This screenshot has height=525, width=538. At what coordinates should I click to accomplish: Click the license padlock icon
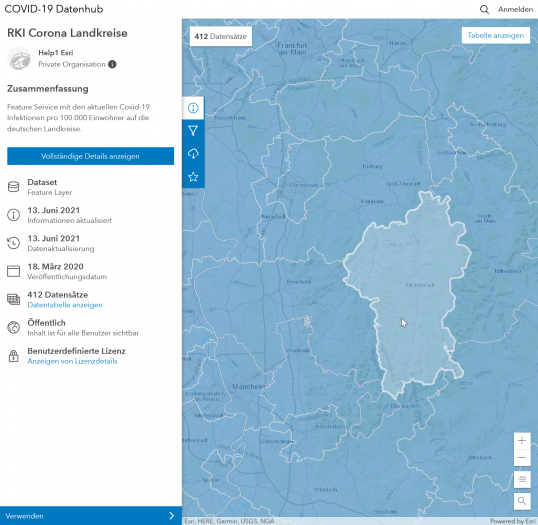click(13, 355)
